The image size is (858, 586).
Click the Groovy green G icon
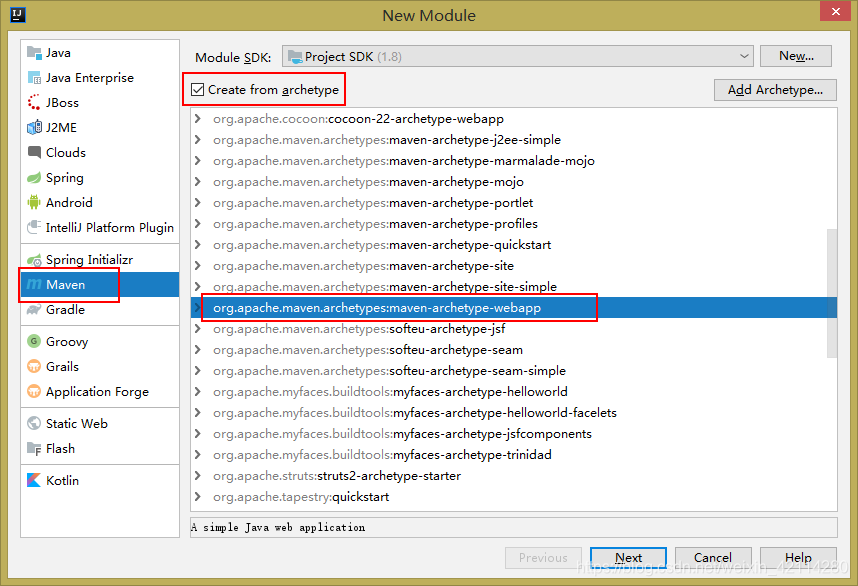[34, 341]
